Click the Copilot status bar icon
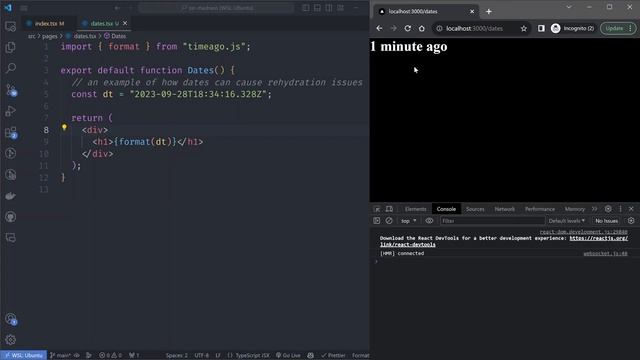640x360 pixels. click(311, 356)
